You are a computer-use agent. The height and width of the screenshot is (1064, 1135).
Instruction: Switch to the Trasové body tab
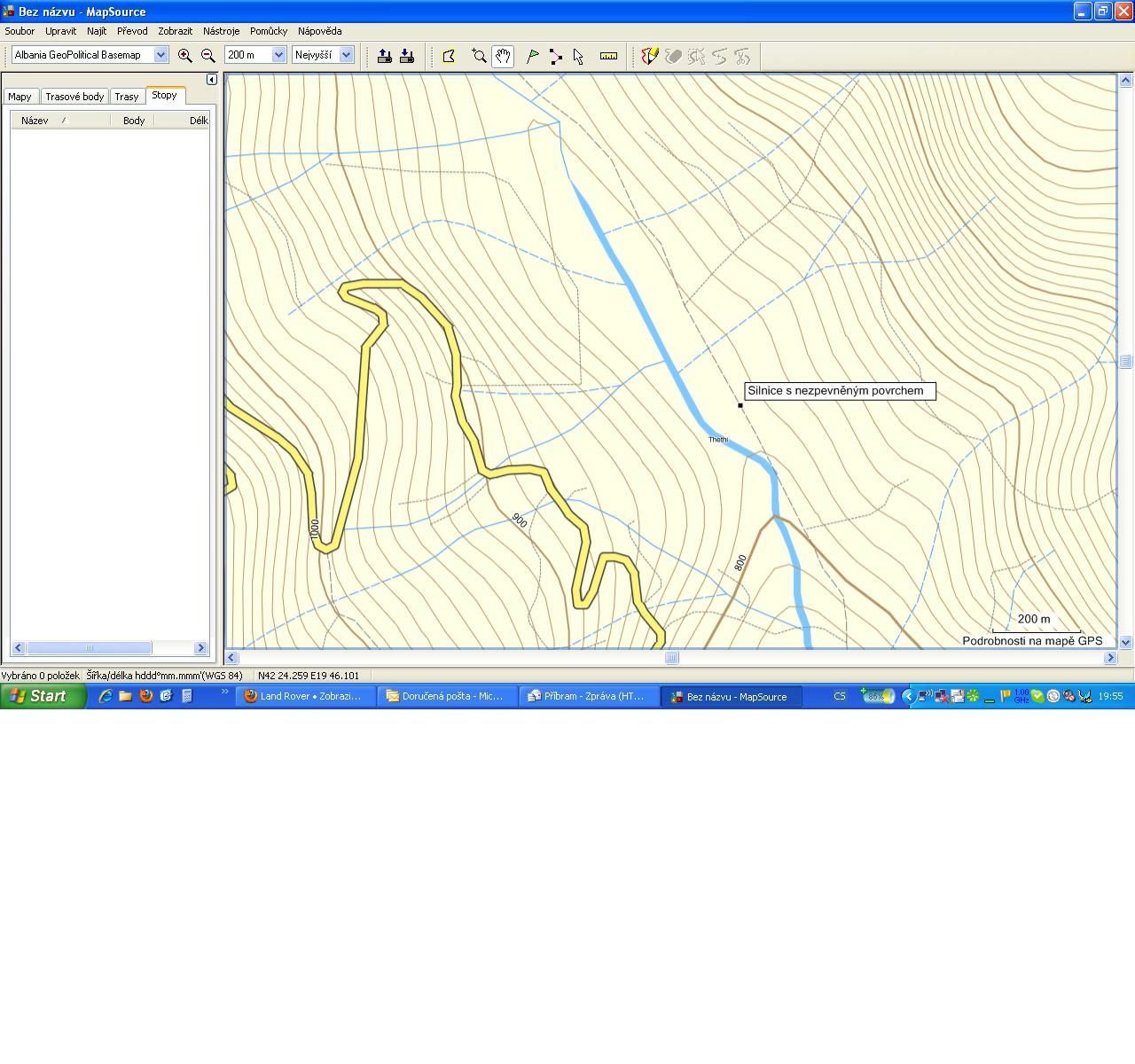74,97
